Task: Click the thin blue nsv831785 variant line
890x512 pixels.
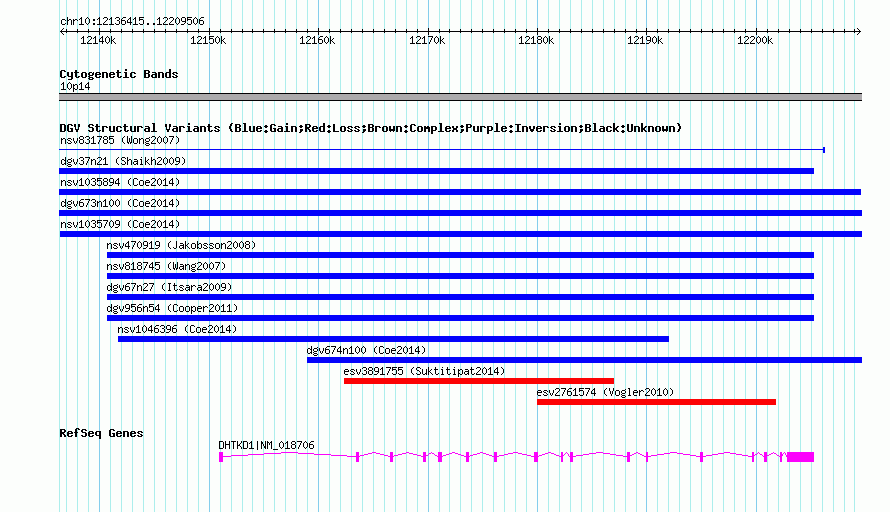Action: (x=442, y=150)
